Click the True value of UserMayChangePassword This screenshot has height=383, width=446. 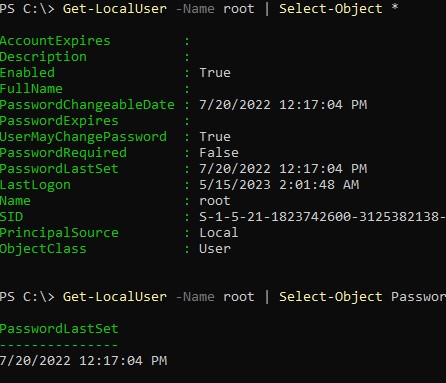click(x=215, y=137)
